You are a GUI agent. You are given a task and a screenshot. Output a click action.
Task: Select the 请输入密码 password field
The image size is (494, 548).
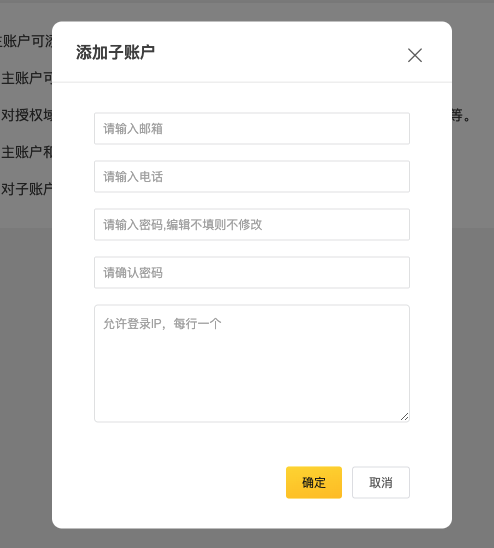[x=252, y=224]
